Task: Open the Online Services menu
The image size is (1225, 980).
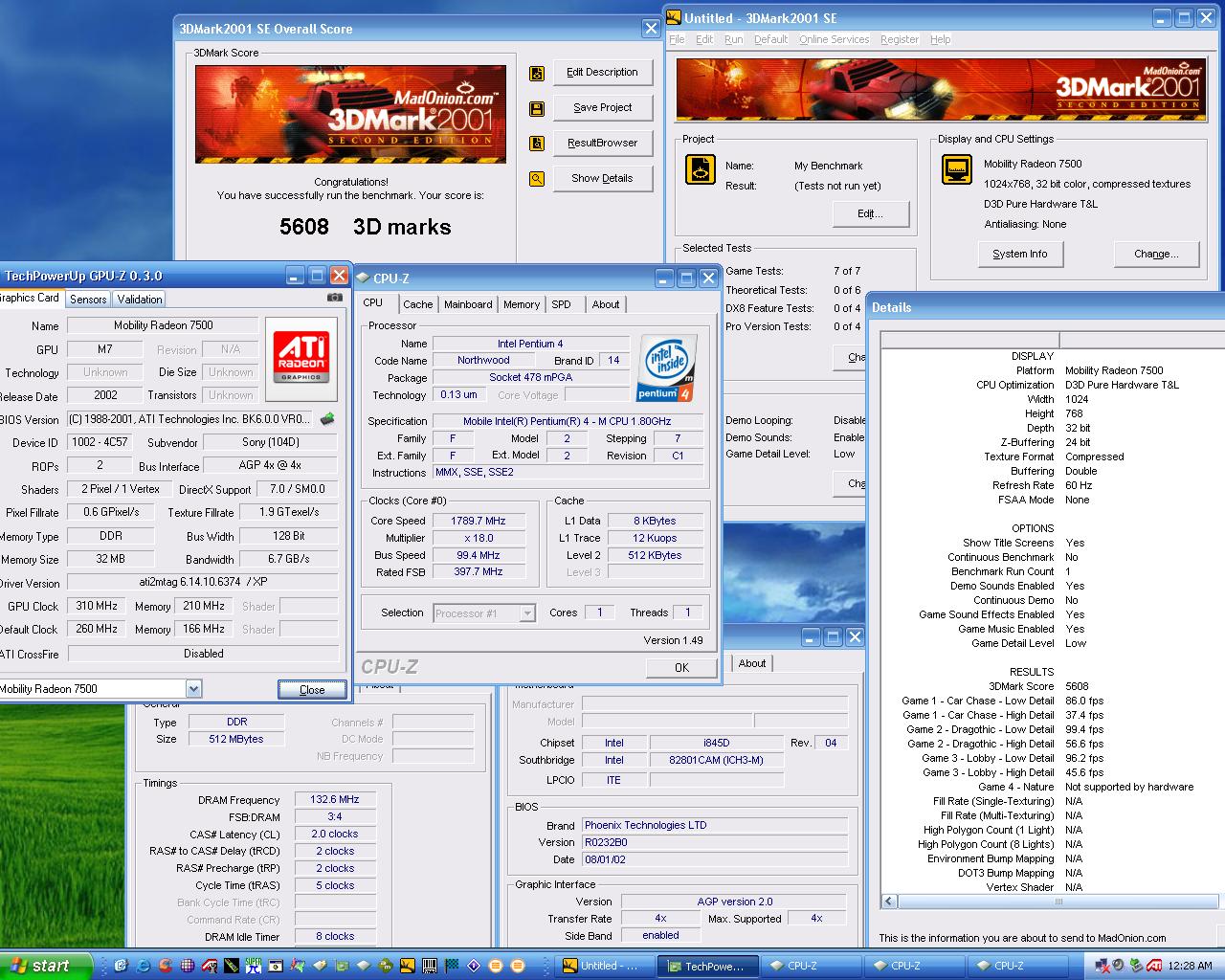Action: click(x=834, y=39)
